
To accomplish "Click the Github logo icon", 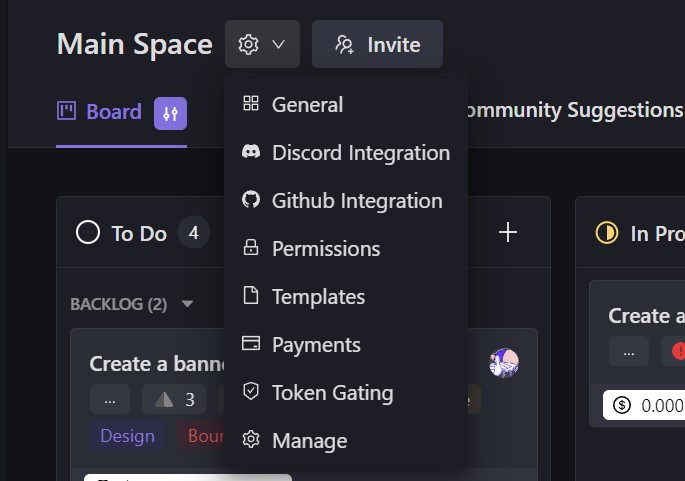I will [x=251, y=201].
